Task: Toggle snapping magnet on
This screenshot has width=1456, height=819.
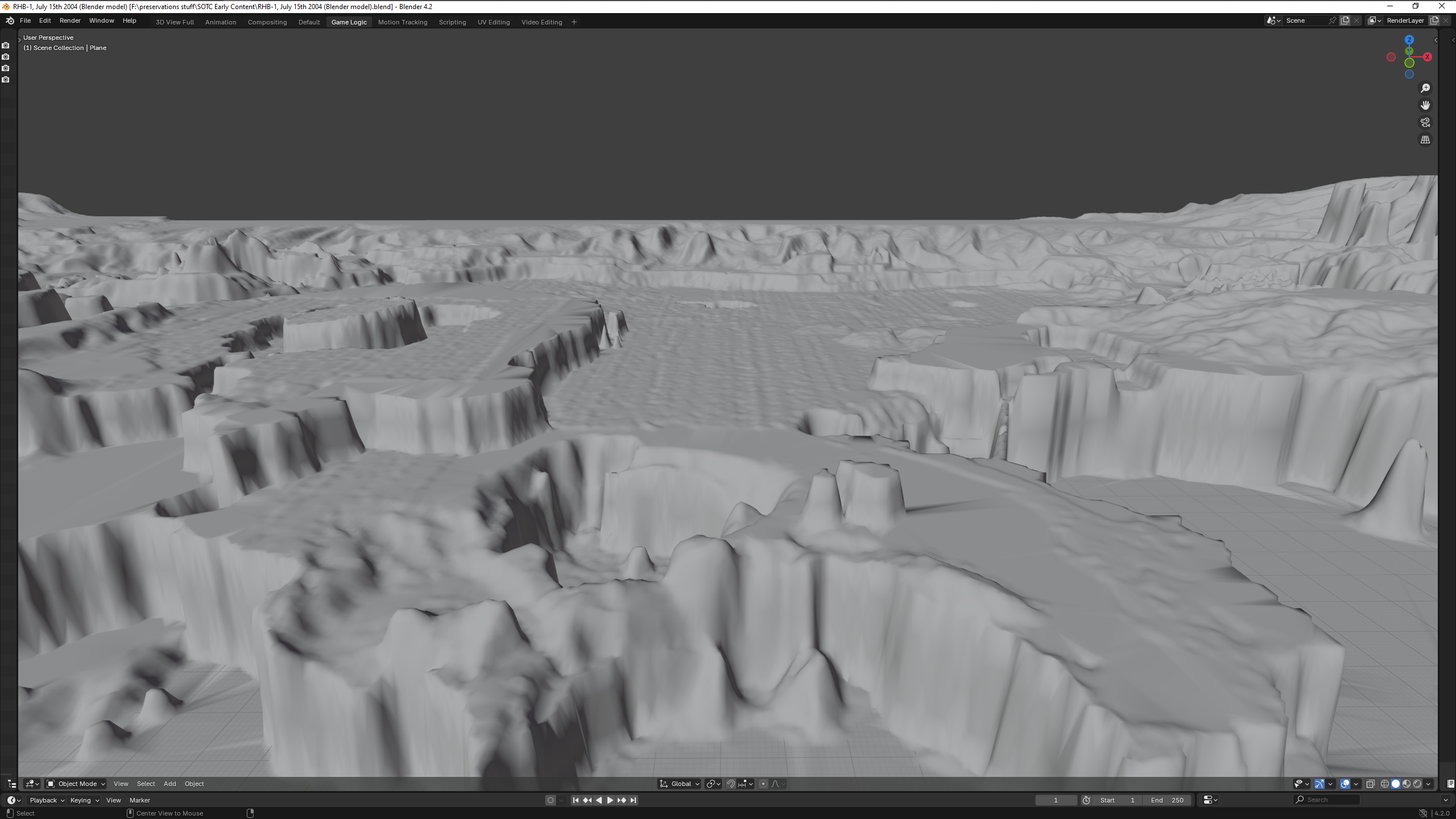Action: click(x=731, y=784)
